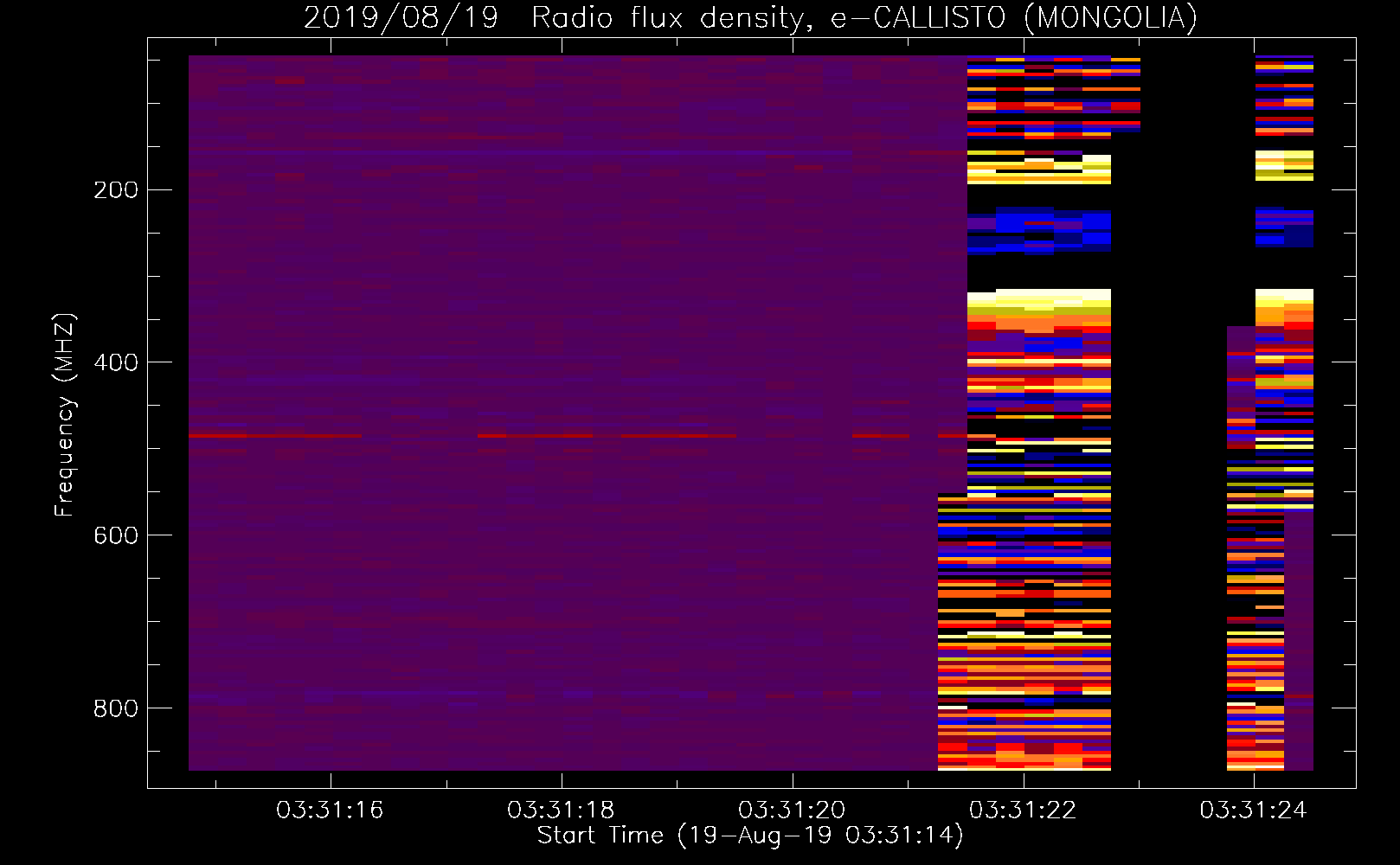Click the plot title text 'Radio flux density, e-CALLISTO (MONGOLIA)'
Screen dimensions: 1400x865
864,17
